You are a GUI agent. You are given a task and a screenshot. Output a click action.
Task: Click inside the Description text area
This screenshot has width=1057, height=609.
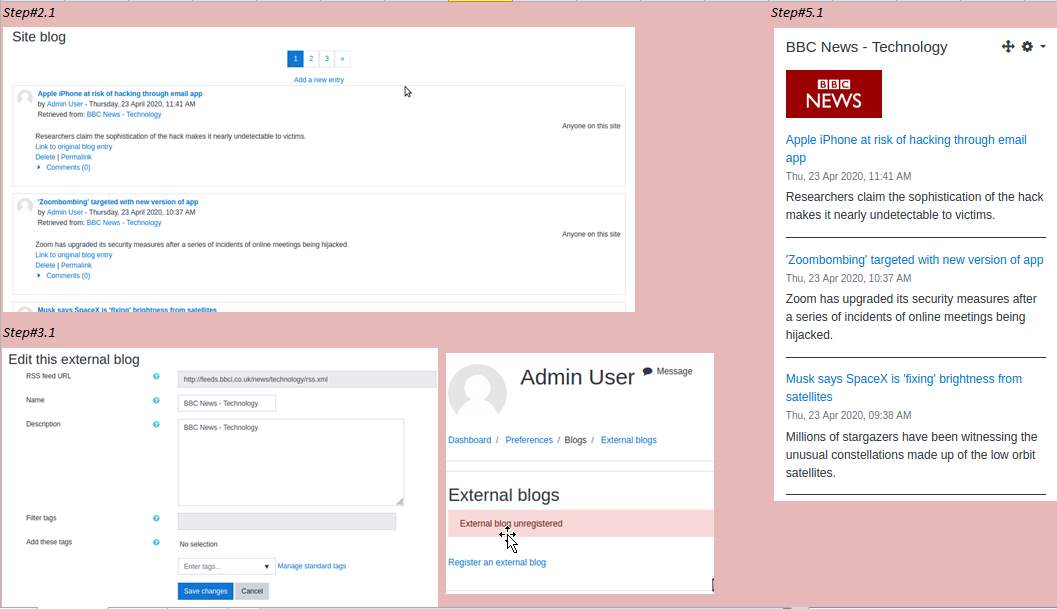click(291, 462)
